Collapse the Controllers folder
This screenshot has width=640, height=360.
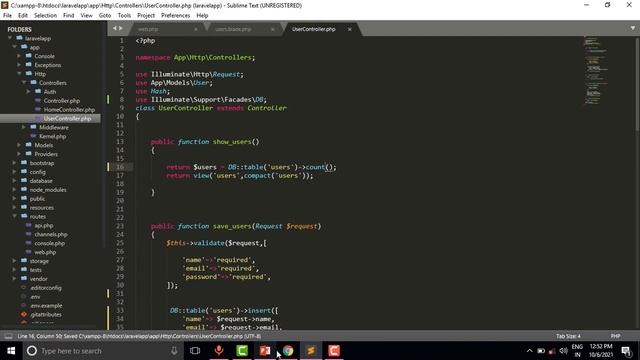24,82
